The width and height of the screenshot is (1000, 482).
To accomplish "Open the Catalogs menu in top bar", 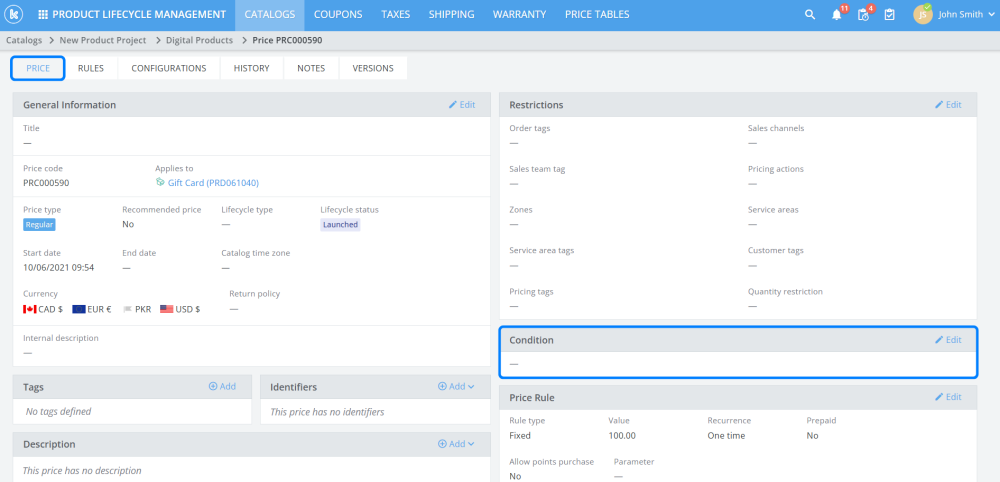I will click(x=270, y=15).
